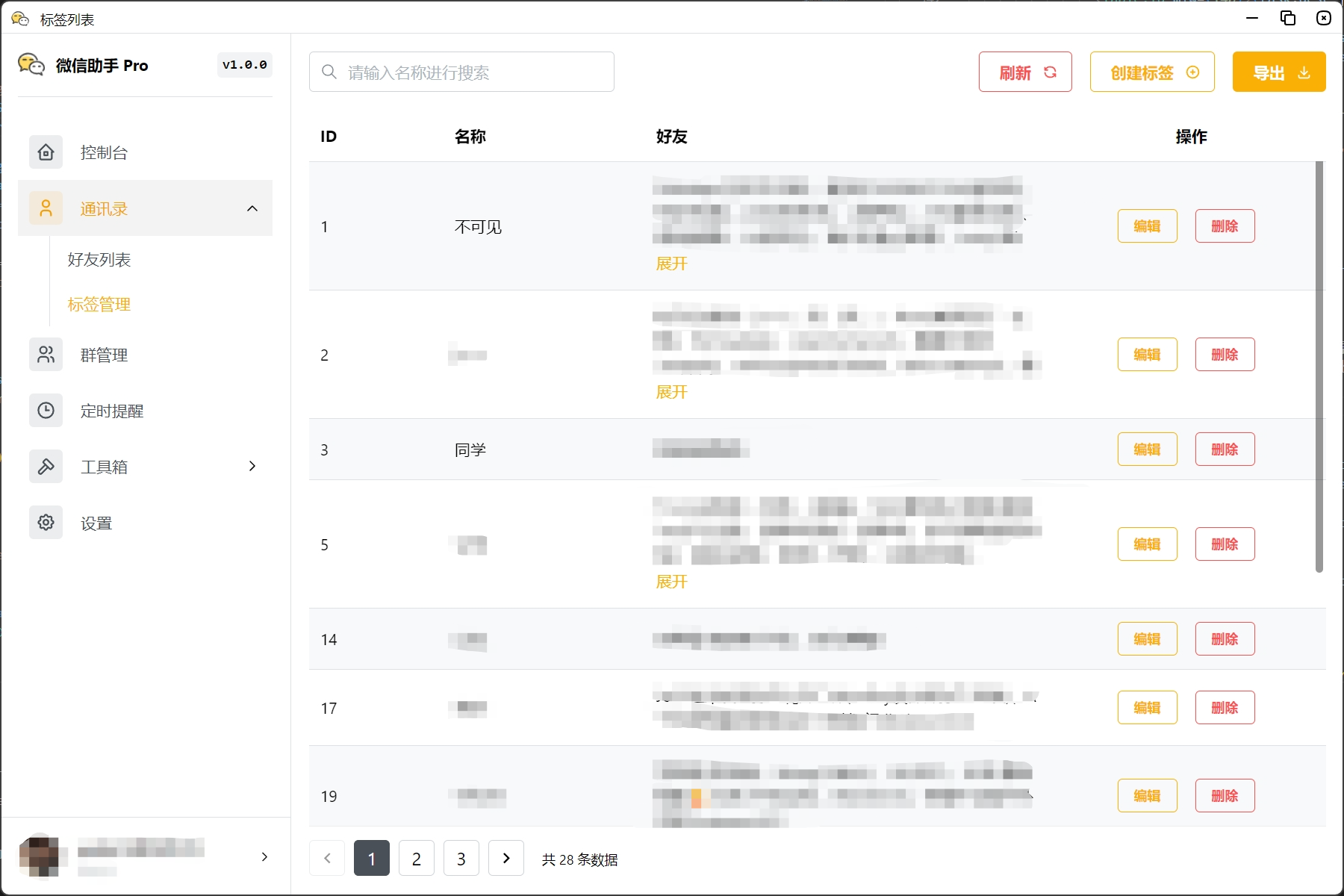Viewport: 1344px width, 896px height.
Task: Select the 工具箱 toolbox wrench icon
Action: click(46, 466)
